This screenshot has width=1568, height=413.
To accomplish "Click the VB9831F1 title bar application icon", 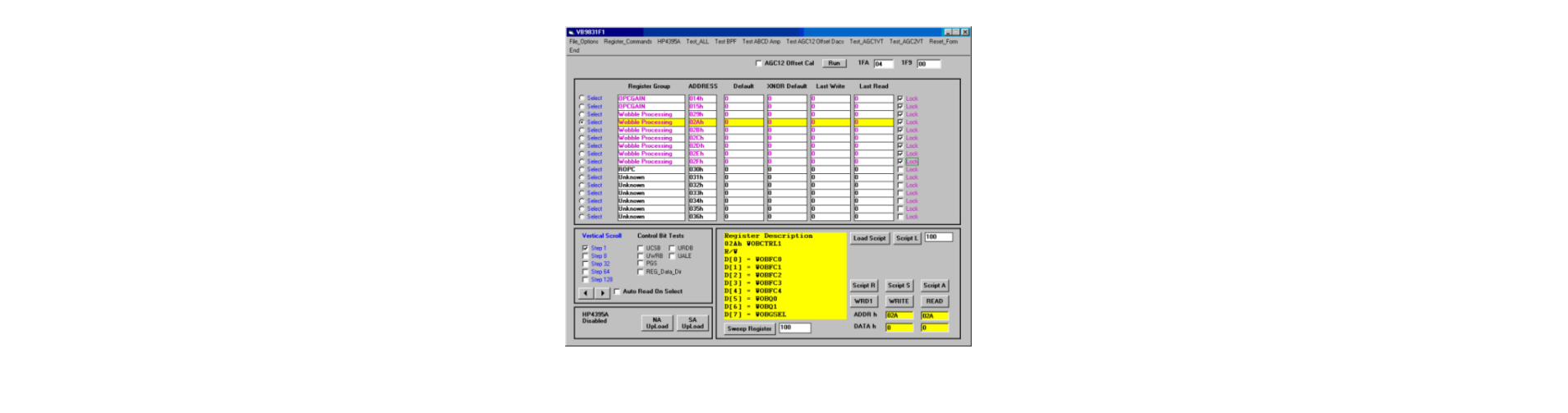I will [571, 32].
